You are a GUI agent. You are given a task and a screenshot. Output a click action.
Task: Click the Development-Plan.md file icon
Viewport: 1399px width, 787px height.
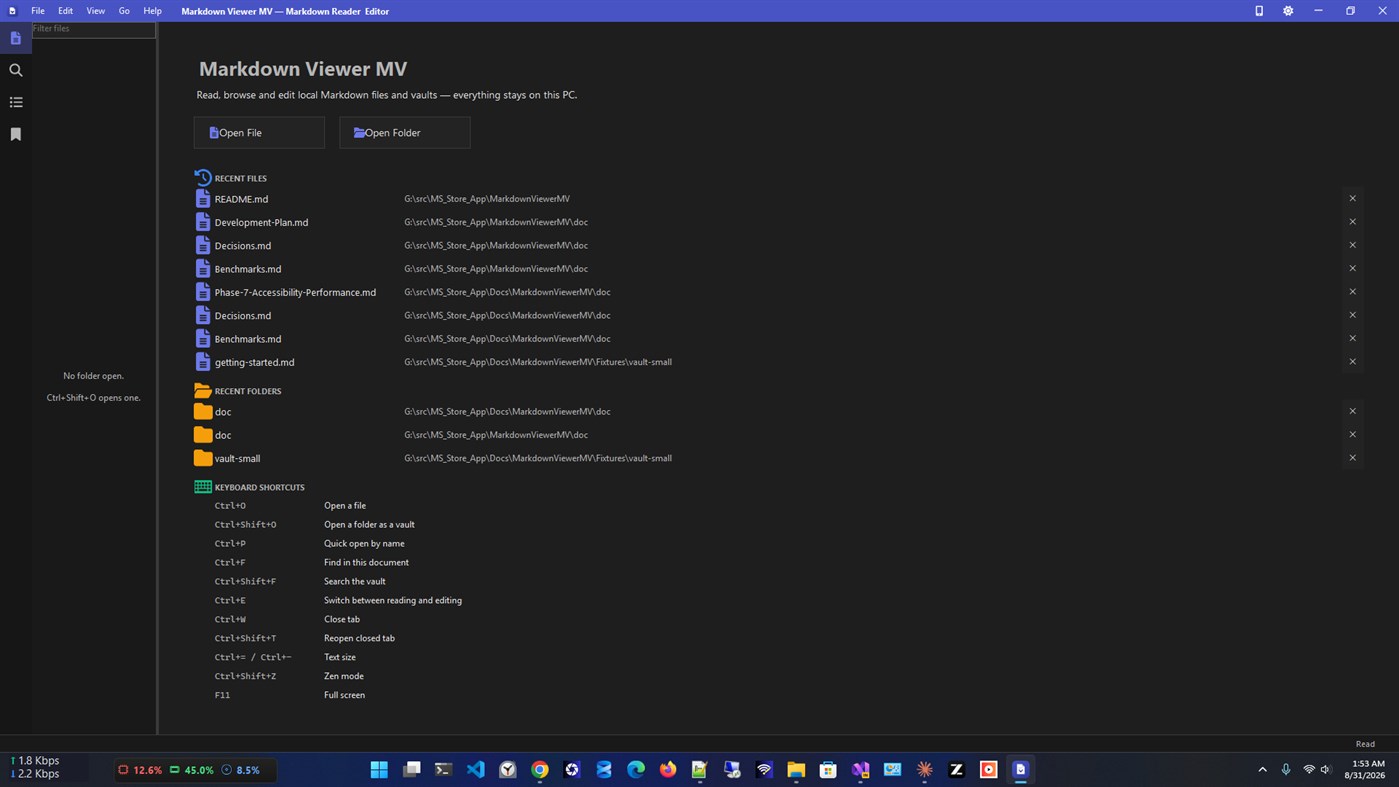203,222
